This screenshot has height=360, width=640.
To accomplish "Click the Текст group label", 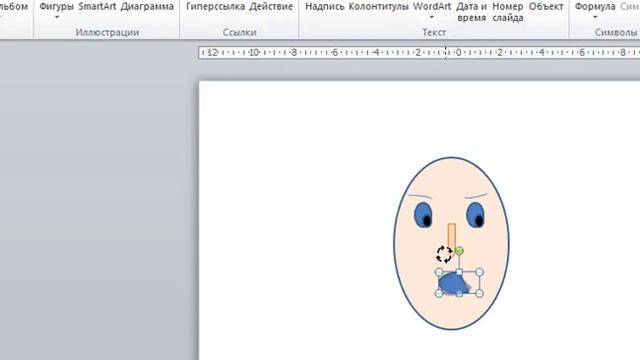I will click(434, 32).
